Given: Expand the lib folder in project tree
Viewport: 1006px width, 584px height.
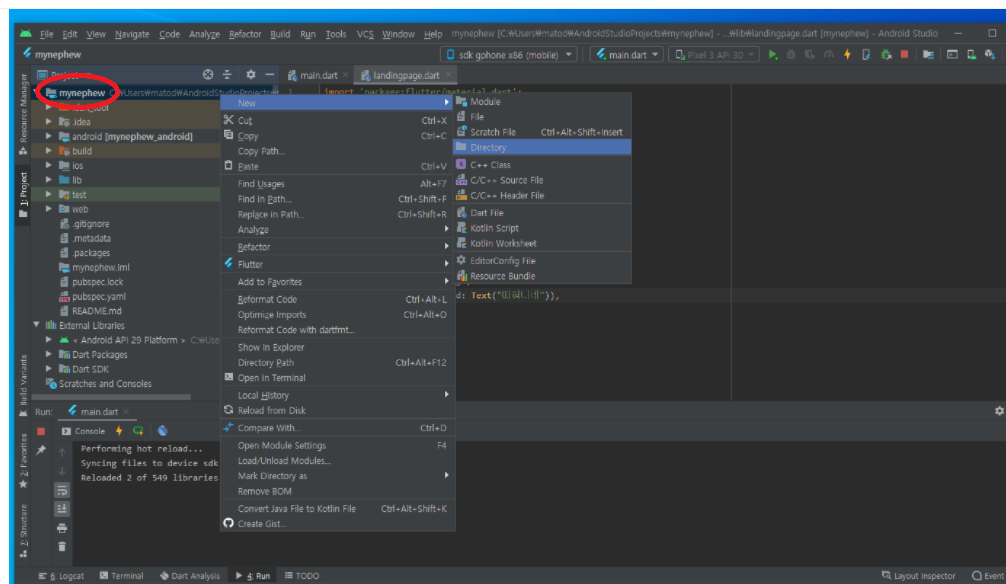Looking at the screenshot, I should pyautogui.click(x=49, y=180).
